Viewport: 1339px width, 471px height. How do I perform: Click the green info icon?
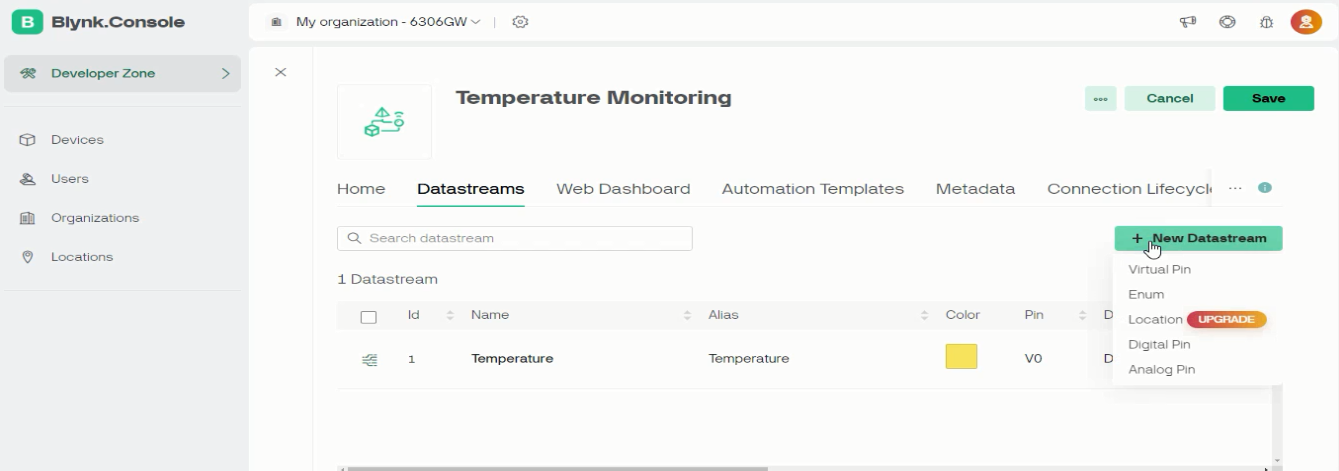(1265, 188)
